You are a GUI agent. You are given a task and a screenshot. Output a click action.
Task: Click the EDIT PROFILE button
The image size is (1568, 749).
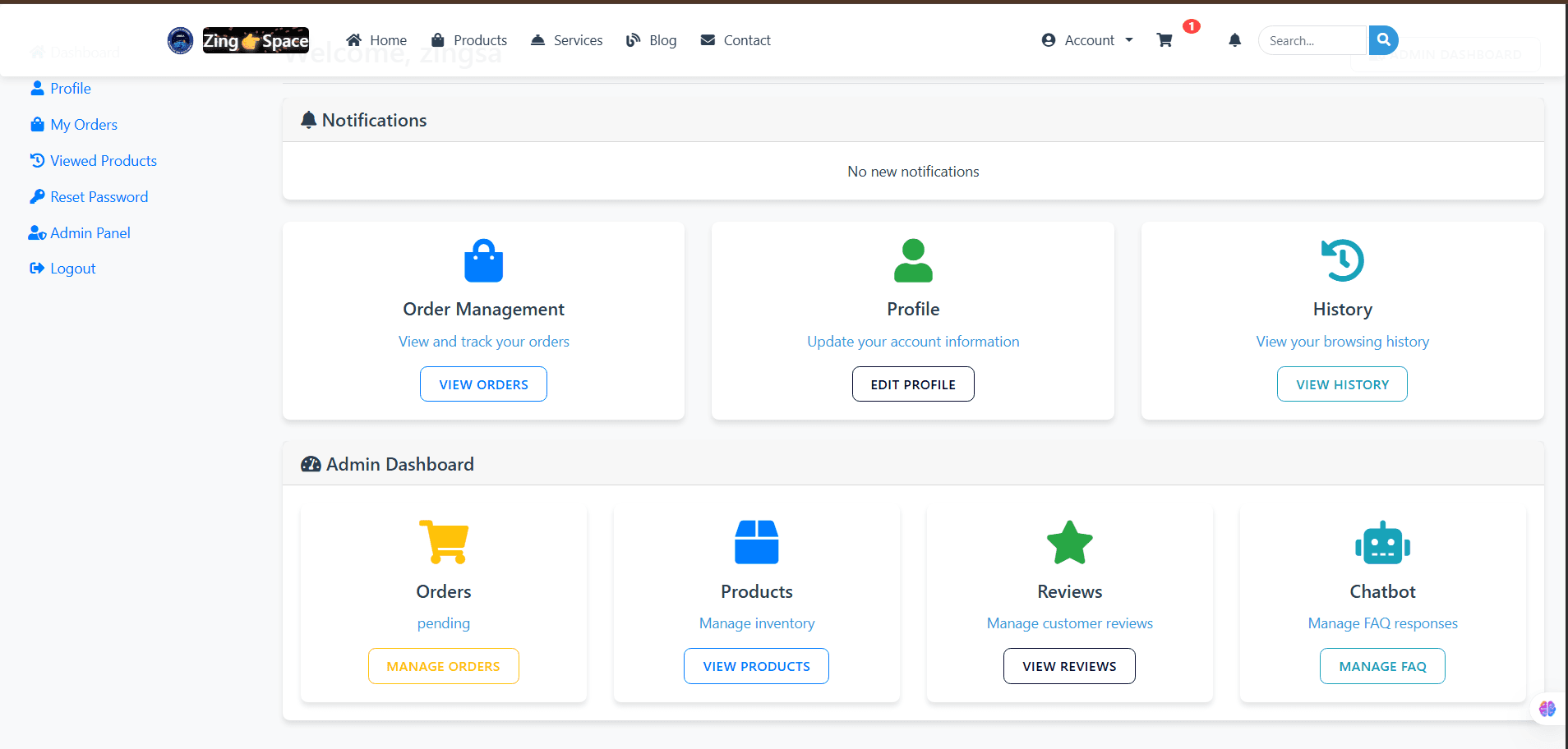(x=912, y=384)
